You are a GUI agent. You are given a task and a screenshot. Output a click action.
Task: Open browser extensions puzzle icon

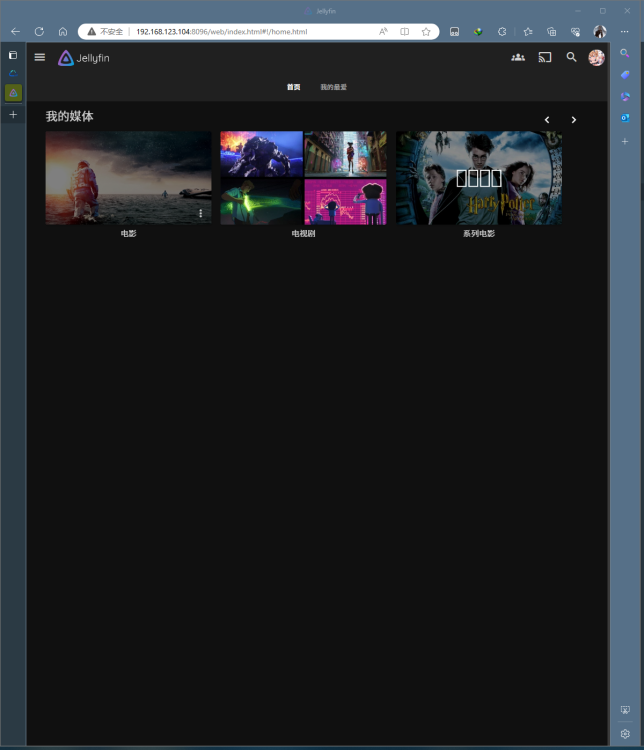(502, 32)
